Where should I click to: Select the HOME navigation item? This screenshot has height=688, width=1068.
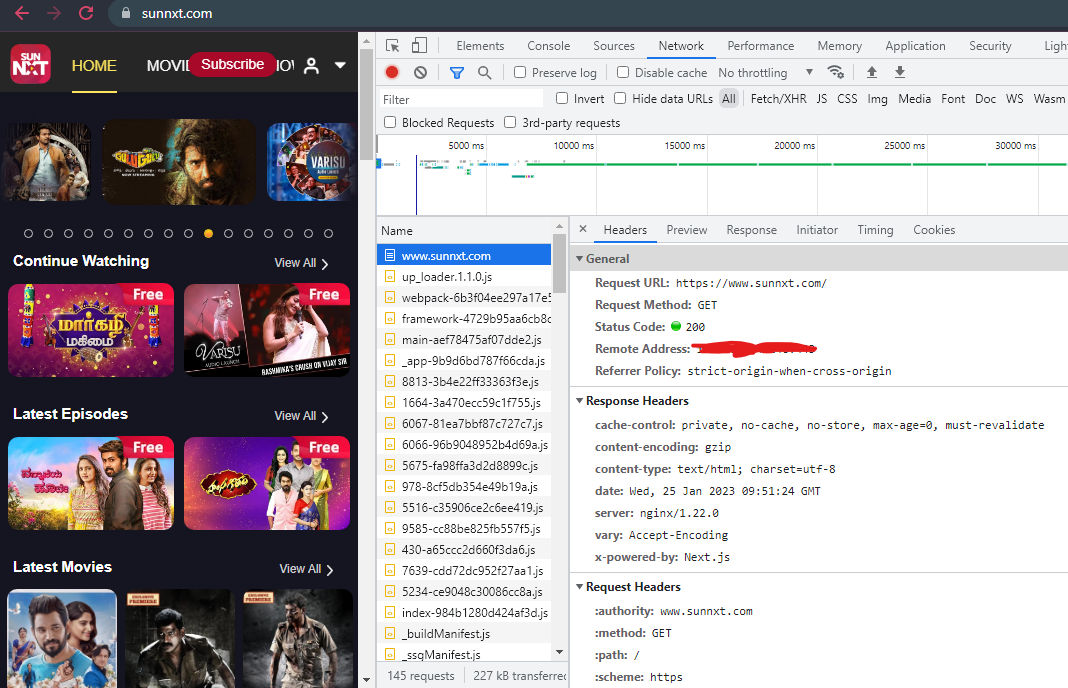click(94, 65)
